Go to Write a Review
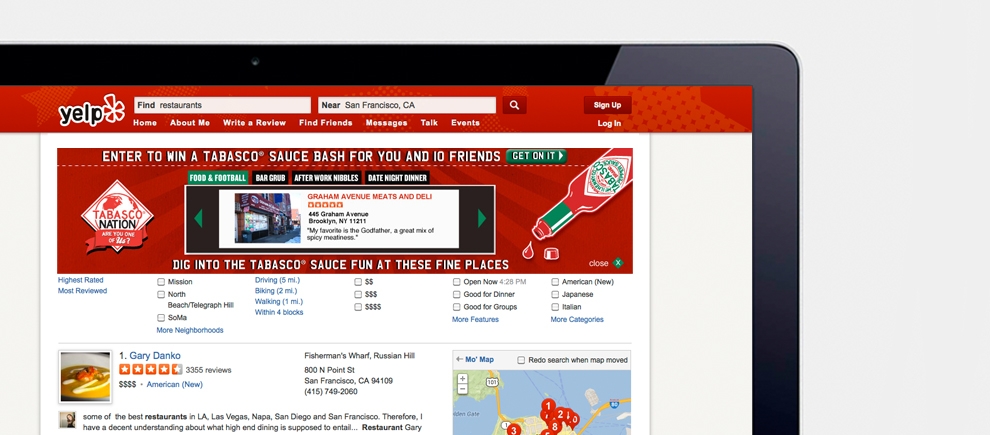 coord(254,123)
